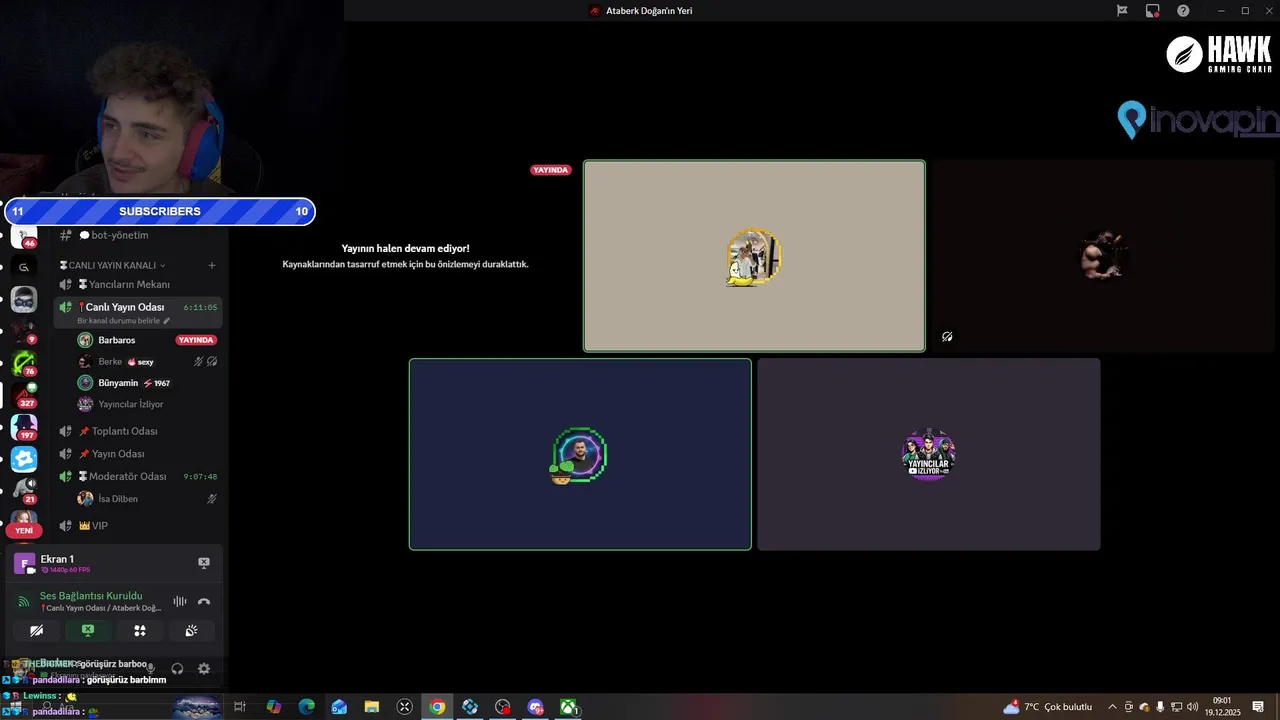
Task: Open server icon with badge 327
Action: tap(24, 395)
